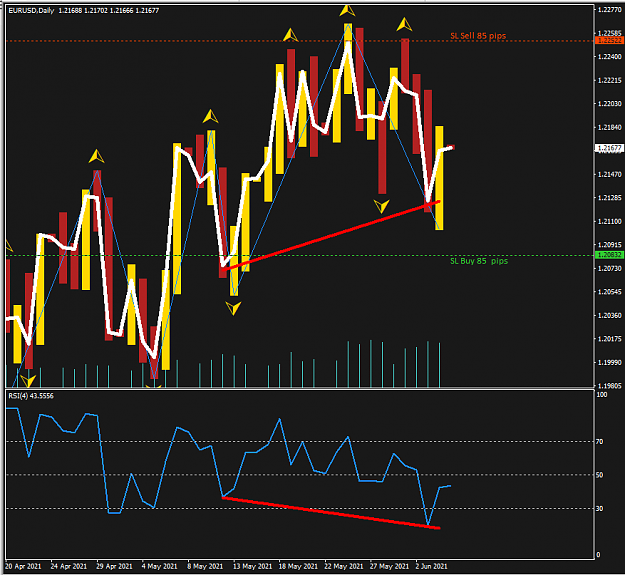625x575 pixels.
Task: Click the 24 Apr 2021 date label
Action: click(69, 566)
